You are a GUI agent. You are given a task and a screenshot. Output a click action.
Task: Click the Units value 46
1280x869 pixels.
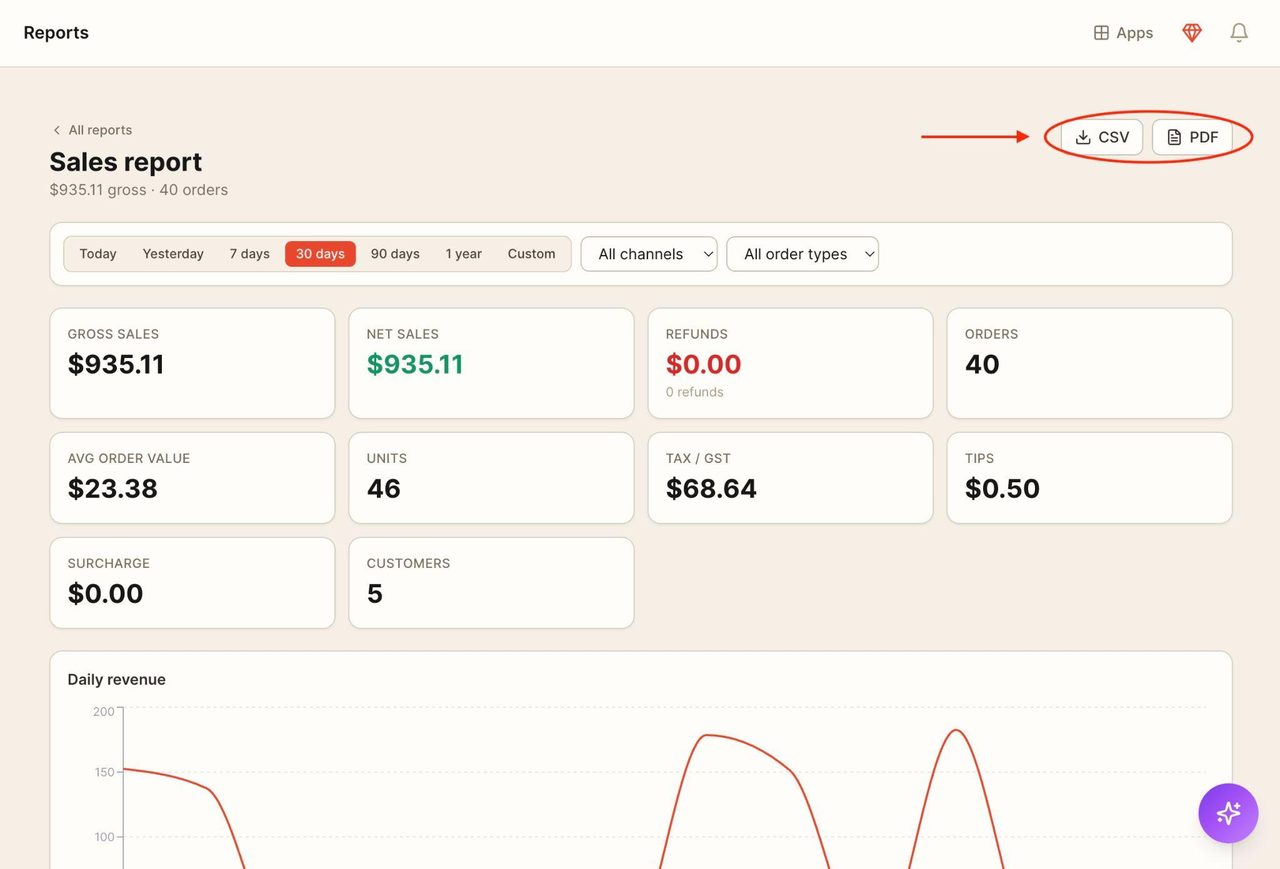pos(384,488)
